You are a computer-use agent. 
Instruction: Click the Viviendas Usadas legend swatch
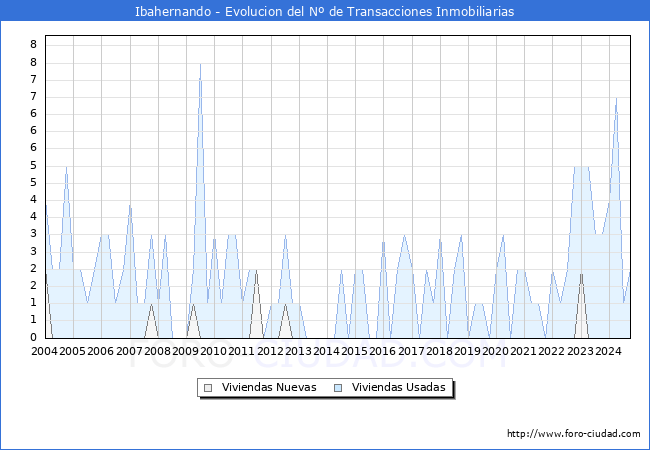pyautogui.click(x=338, y=388)
